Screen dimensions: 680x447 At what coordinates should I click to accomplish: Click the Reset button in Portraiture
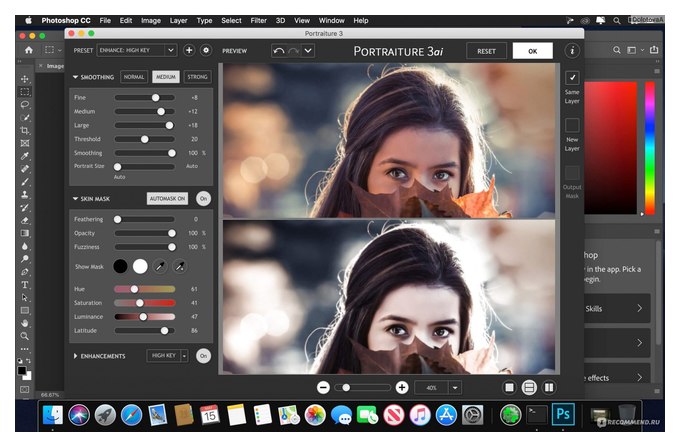486,51
